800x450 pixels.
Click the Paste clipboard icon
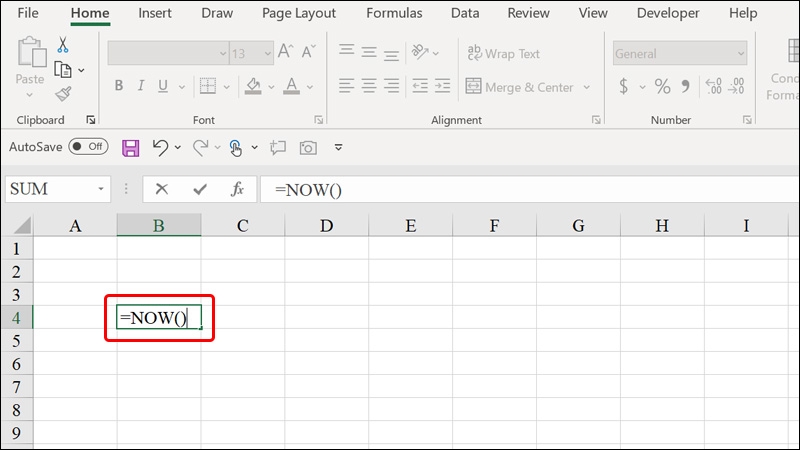(31, 52)
